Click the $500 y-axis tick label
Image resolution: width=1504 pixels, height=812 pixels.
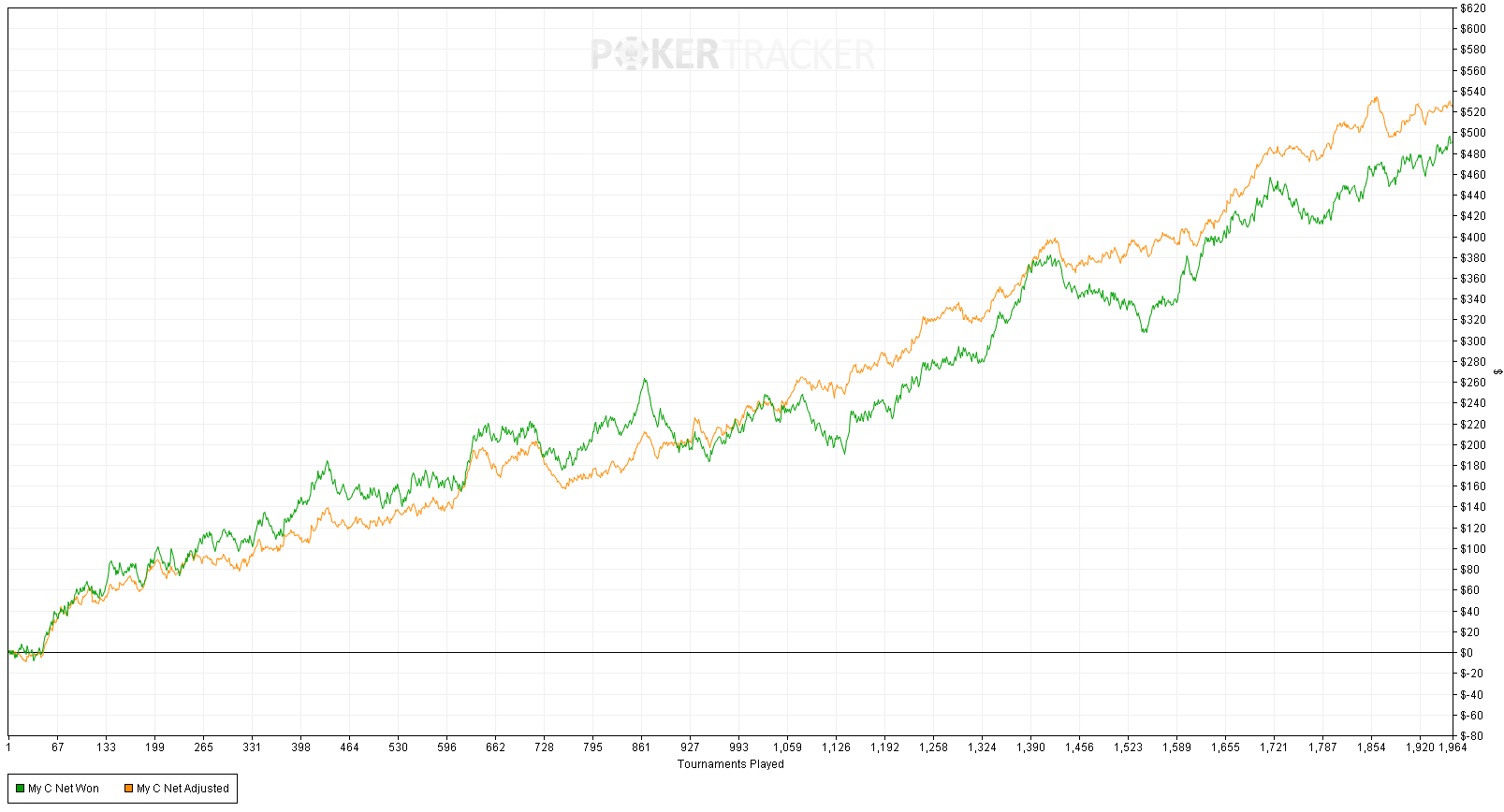point(1472,133)
